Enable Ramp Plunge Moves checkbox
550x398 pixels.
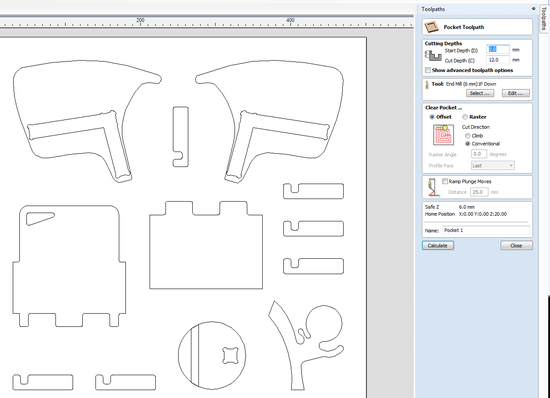tap(445, 181)
